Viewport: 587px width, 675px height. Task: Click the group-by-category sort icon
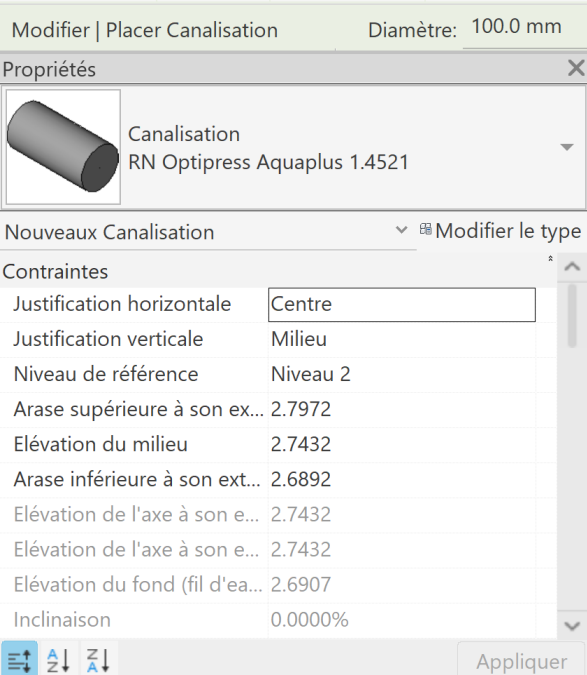19,659
